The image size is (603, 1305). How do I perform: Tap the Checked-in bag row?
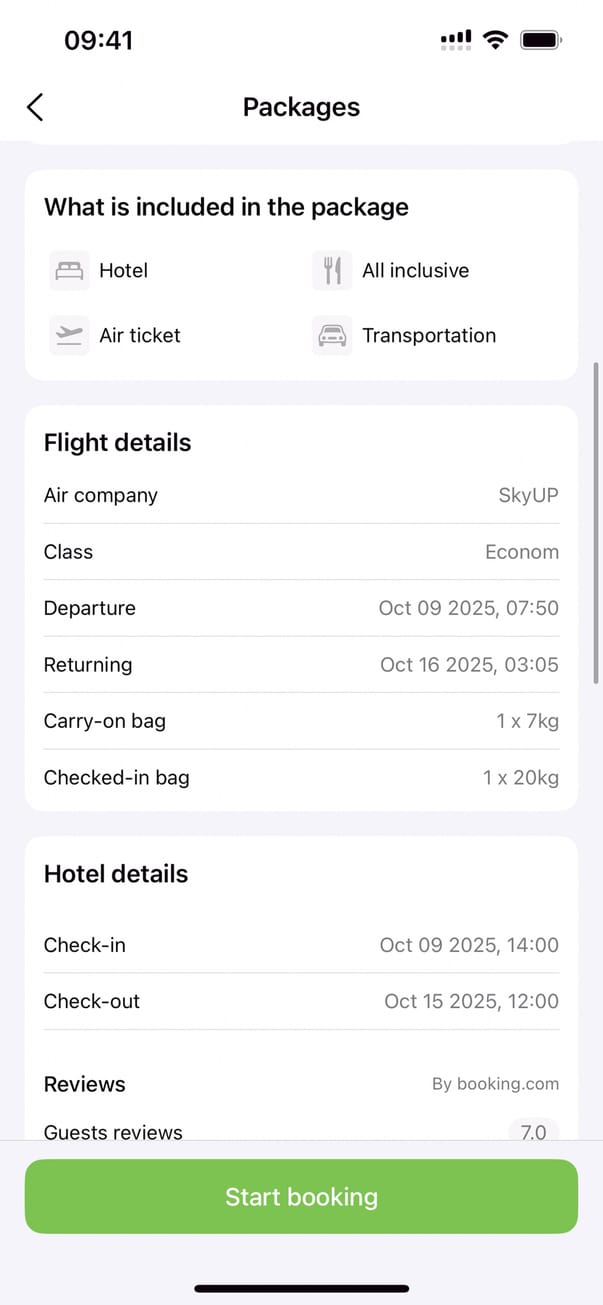coord(301,777)
